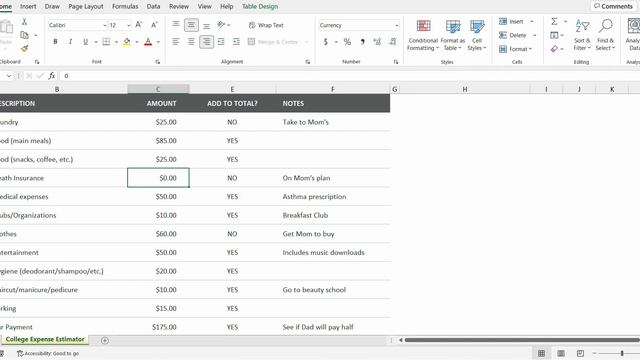The width and height of the screenshot is (640, 360).
Task: Open the Comments pane
Action: coord(613,7)
